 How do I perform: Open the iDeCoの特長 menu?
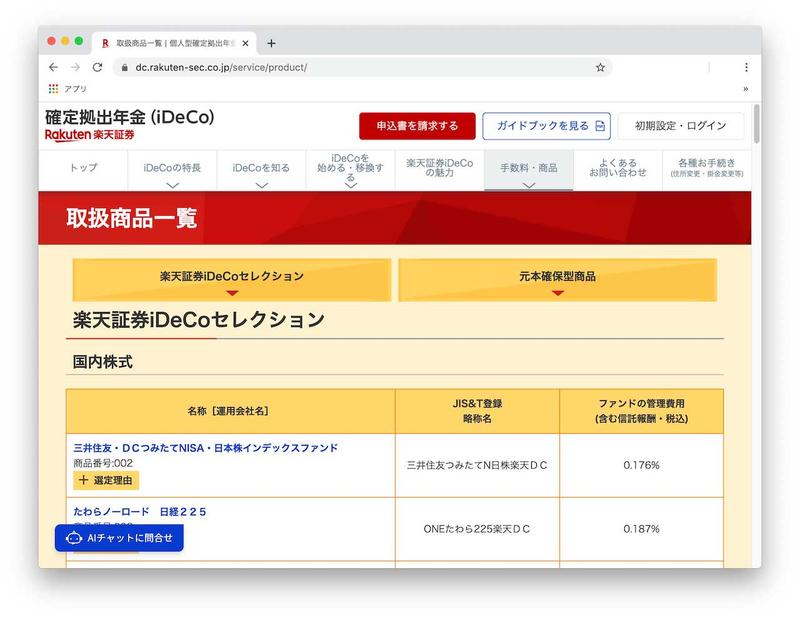(x=172, y=170)
